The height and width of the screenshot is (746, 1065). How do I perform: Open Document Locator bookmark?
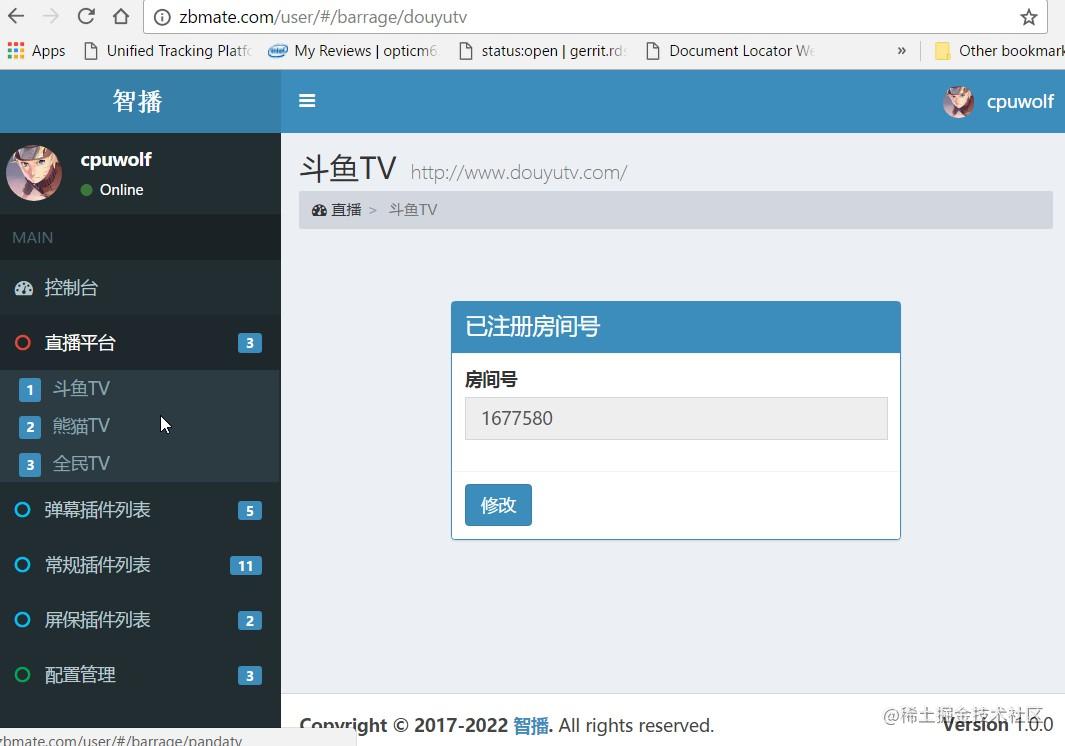coord(729,51)
